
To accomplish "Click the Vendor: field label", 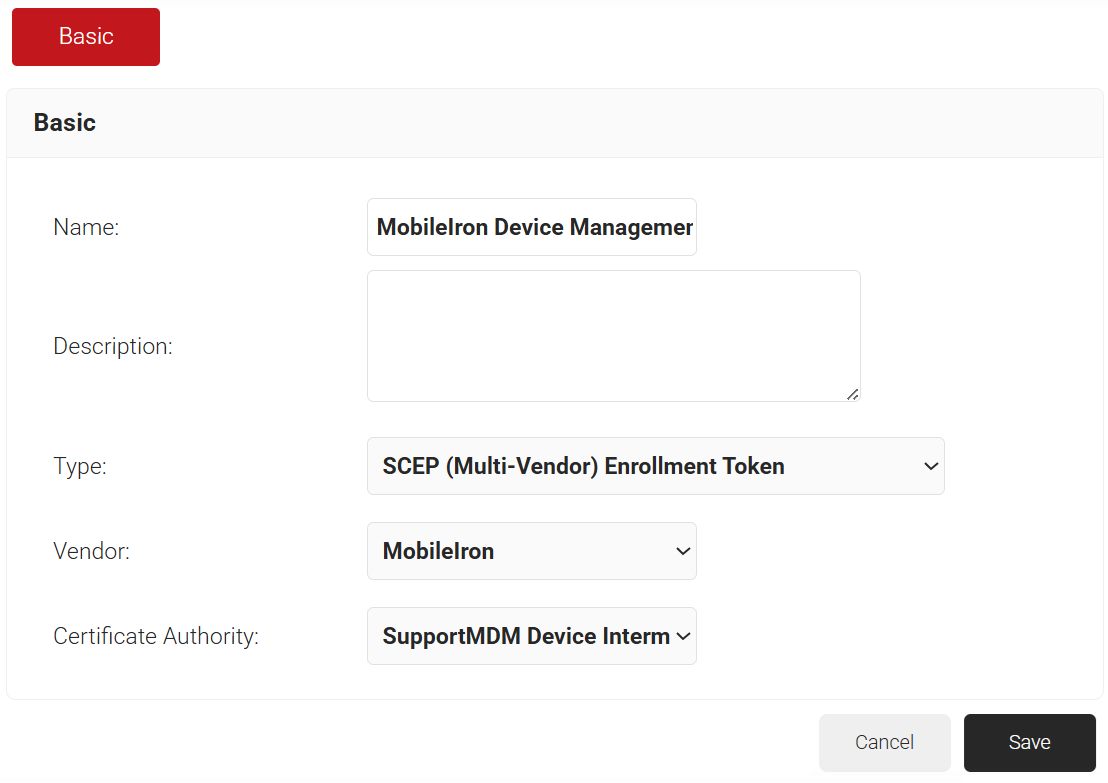I will pos(91,551).
